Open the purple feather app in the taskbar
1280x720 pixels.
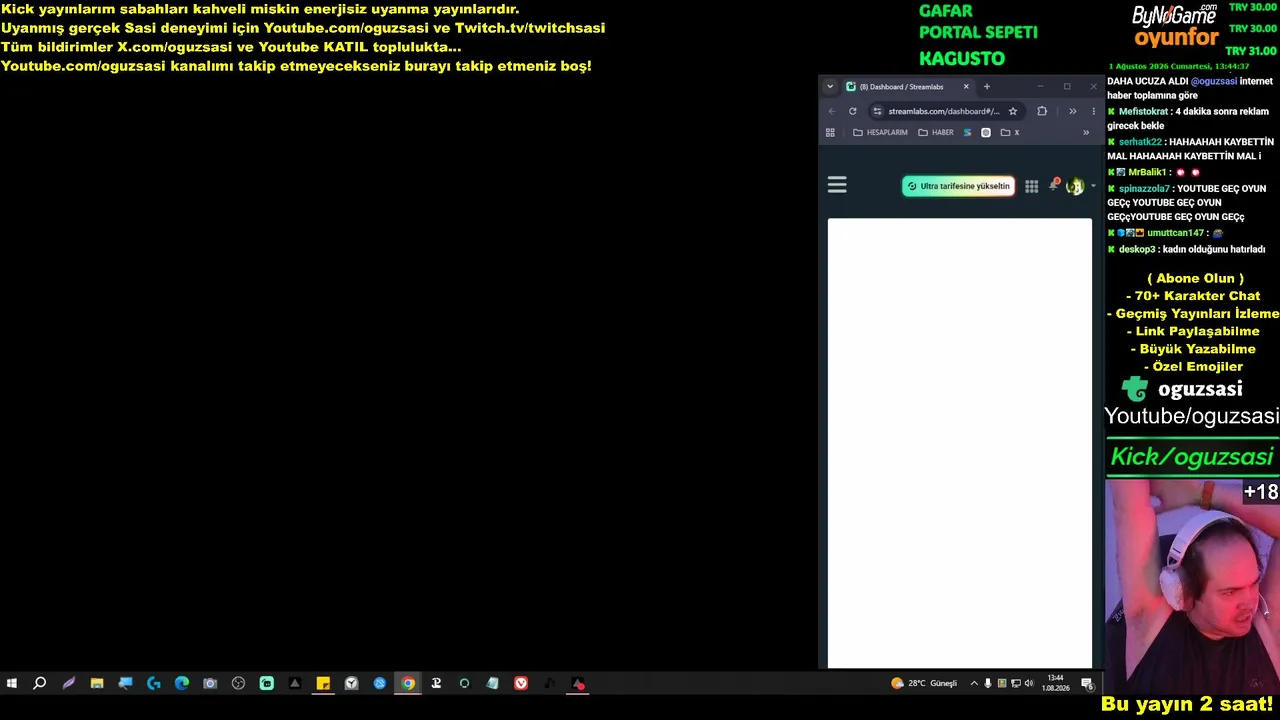(x=68, y=684)
